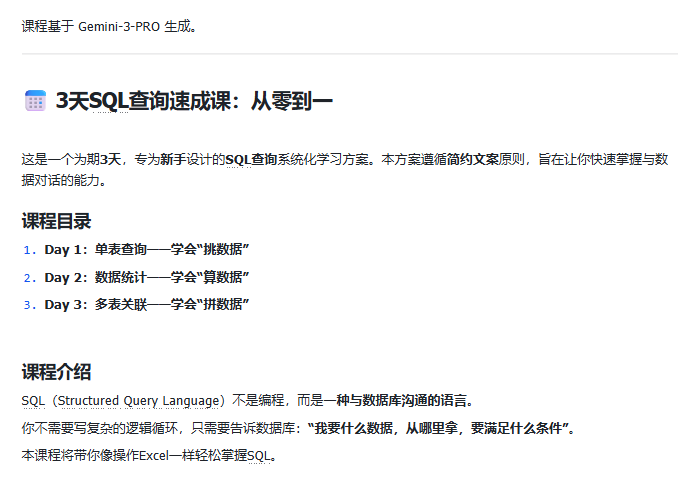Click the 课程目录 section heading
The image size is (700, 492).
point(56,221)
